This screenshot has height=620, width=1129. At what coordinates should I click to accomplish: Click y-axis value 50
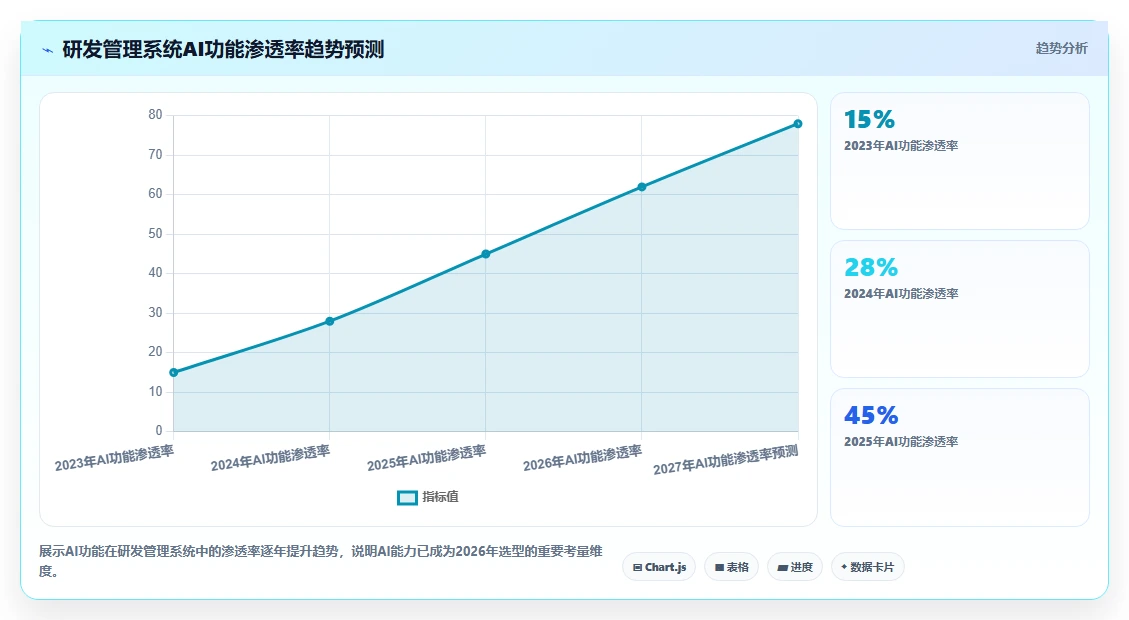click(x=156, y=234)
